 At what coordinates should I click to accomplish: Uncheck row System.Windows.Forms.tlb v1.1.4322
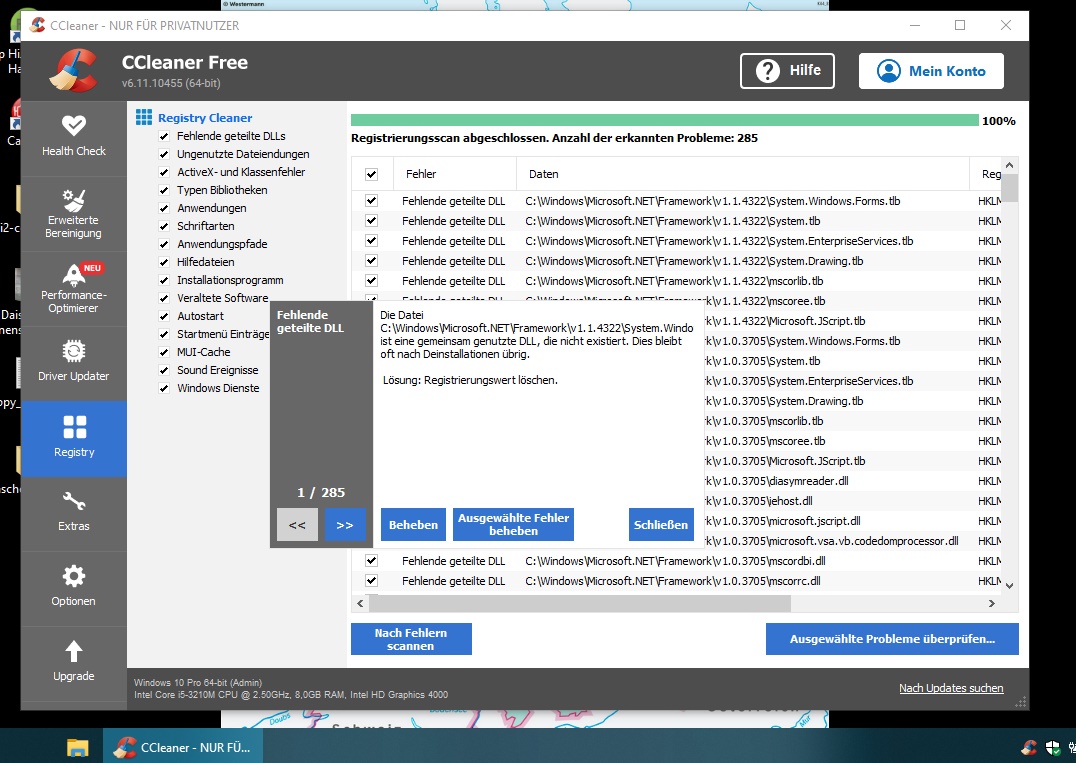[x=371, y=201]
